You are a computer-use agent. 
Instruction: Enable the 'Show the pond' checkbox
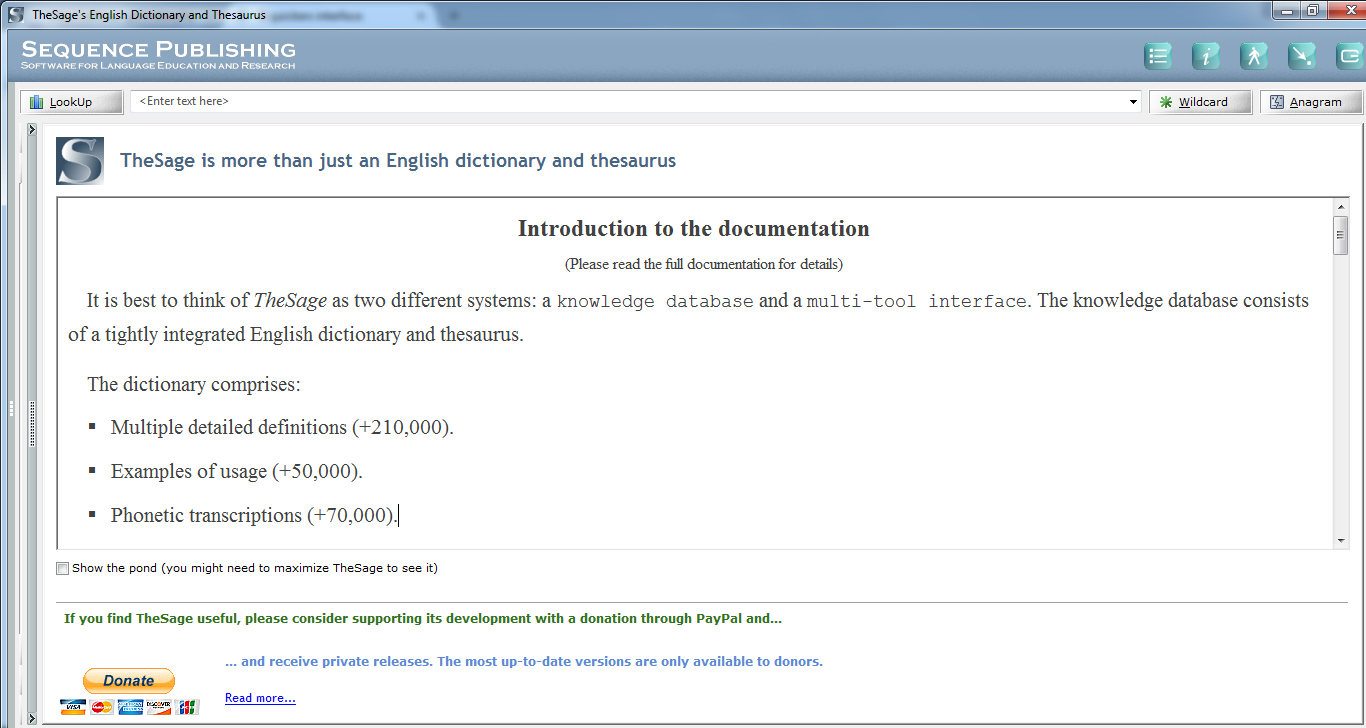(63, 568)
